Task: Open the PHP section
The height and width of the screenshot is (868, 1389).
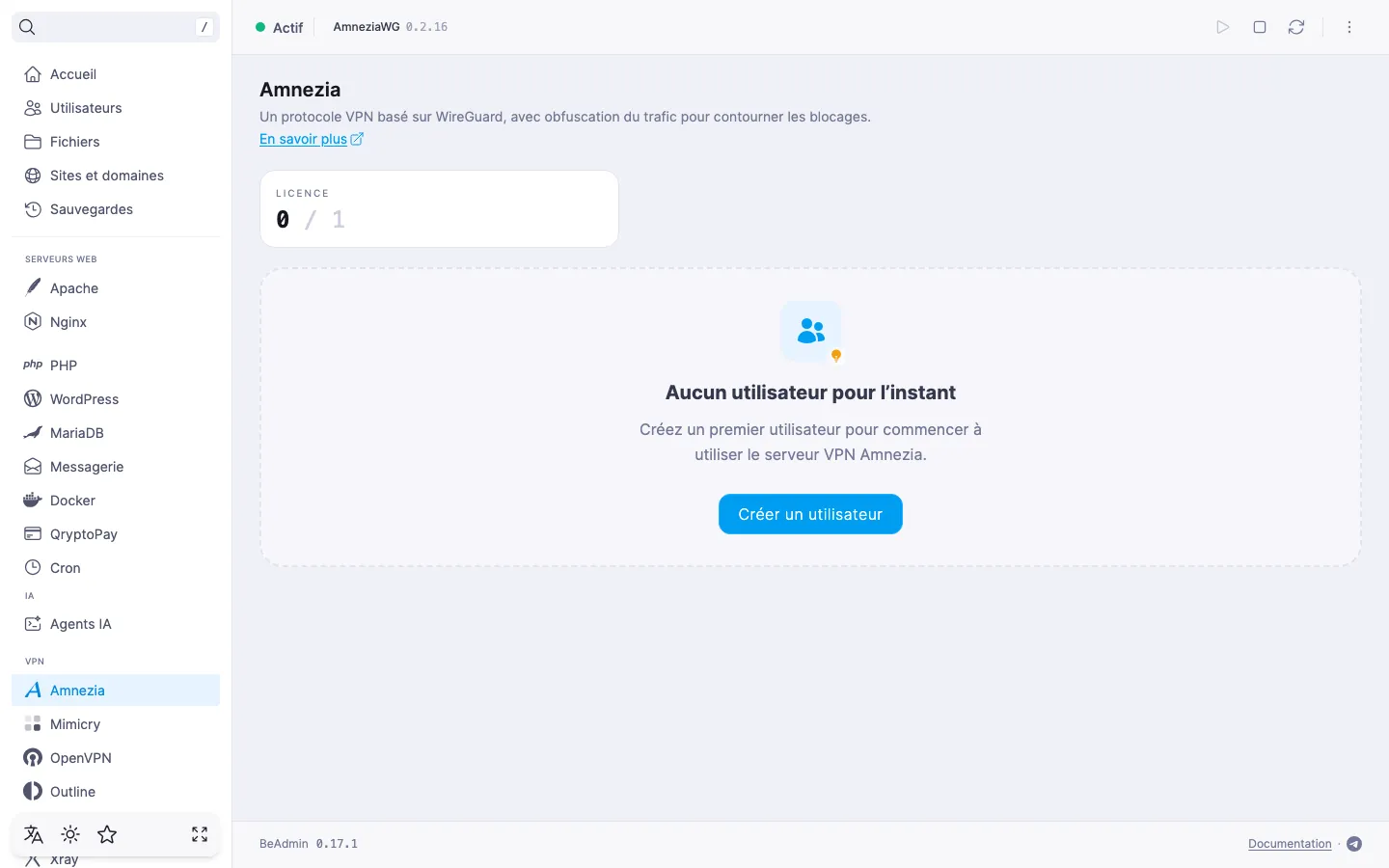Action: point(116,366)
